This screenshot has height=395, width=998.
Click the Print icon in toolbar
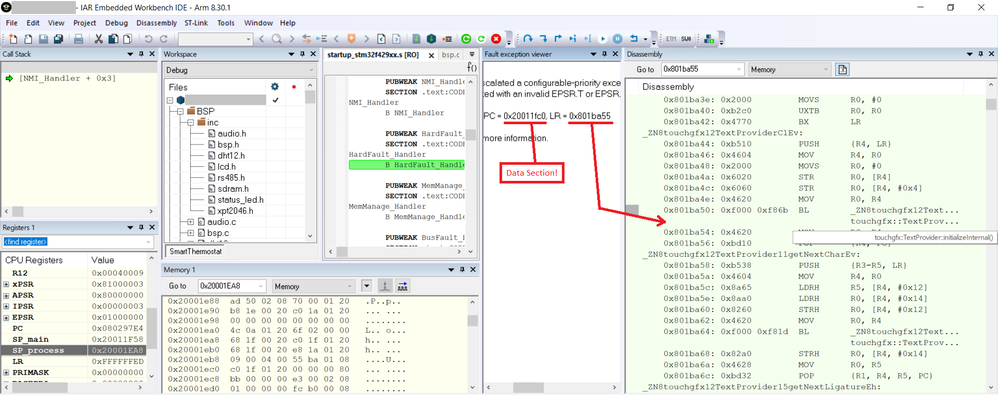[x=78, y=39]
